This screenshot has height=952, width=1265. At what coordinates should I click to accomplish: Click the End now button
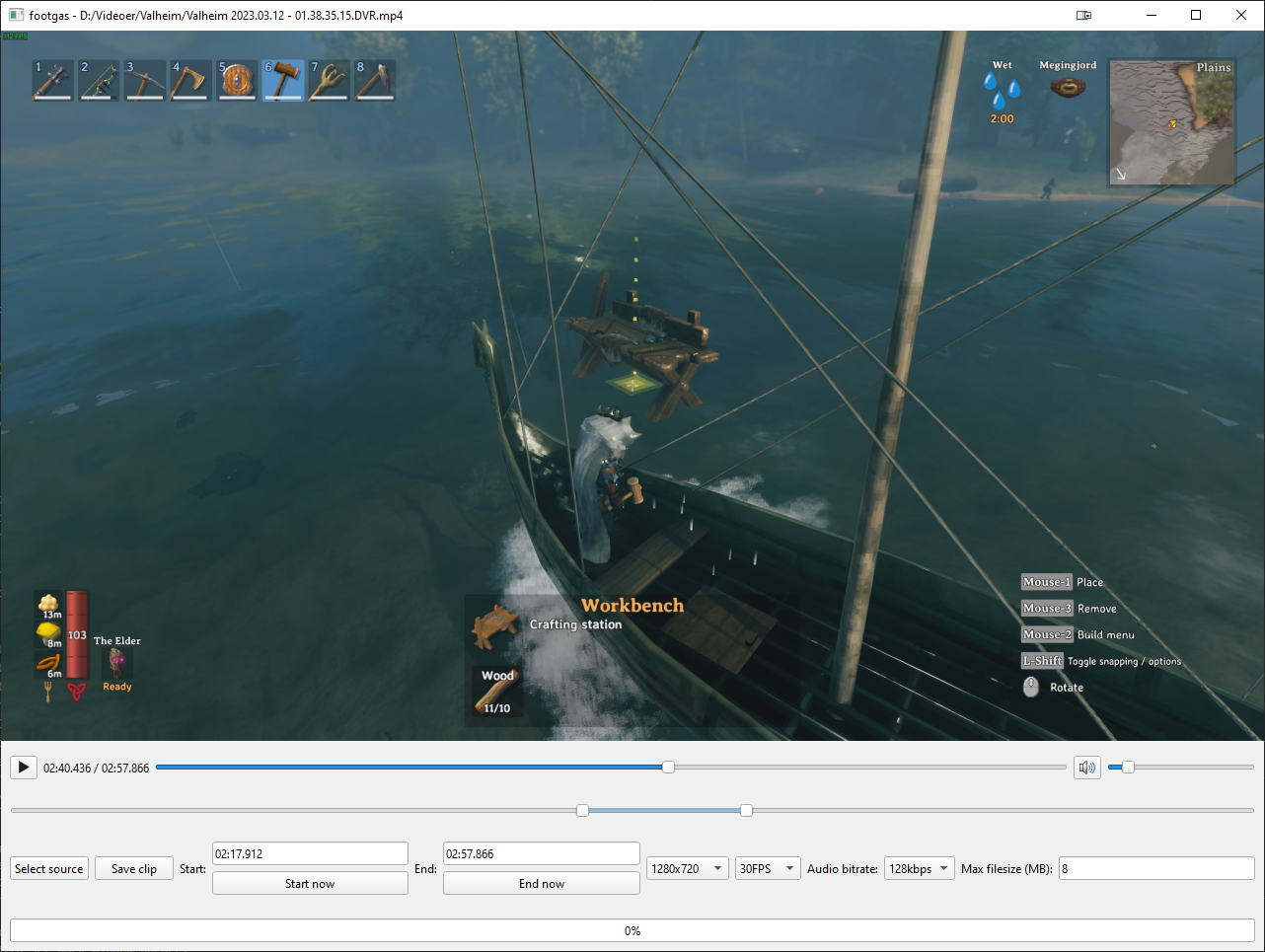(542, 883)
